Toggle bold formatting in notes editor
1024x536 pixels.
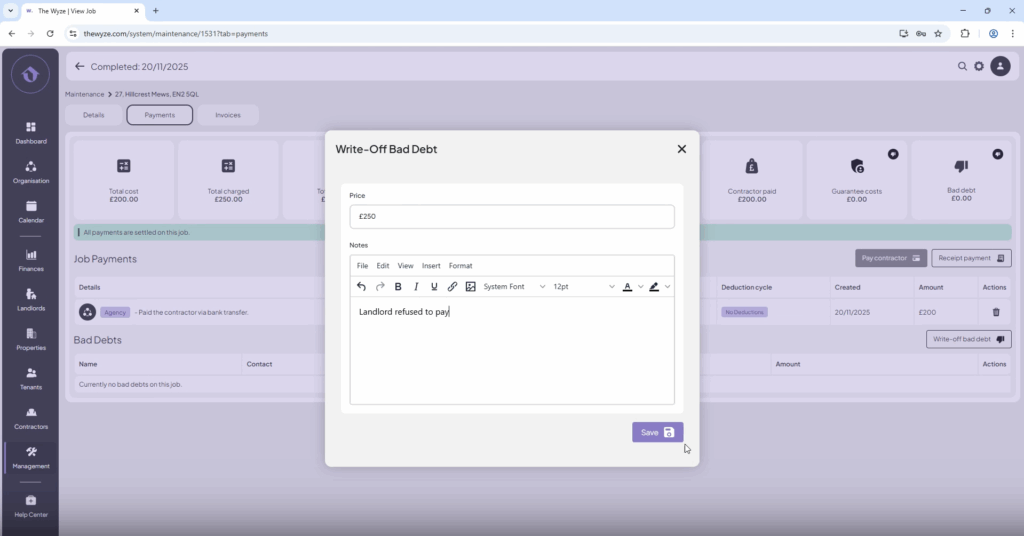pos(398,286)
